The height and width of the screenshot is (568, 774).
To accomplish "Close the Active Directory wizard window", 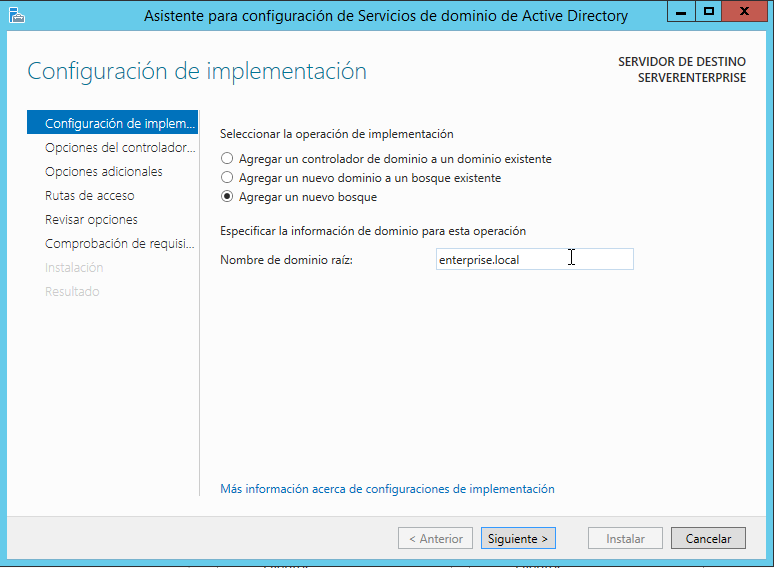I will coord(744,11).
